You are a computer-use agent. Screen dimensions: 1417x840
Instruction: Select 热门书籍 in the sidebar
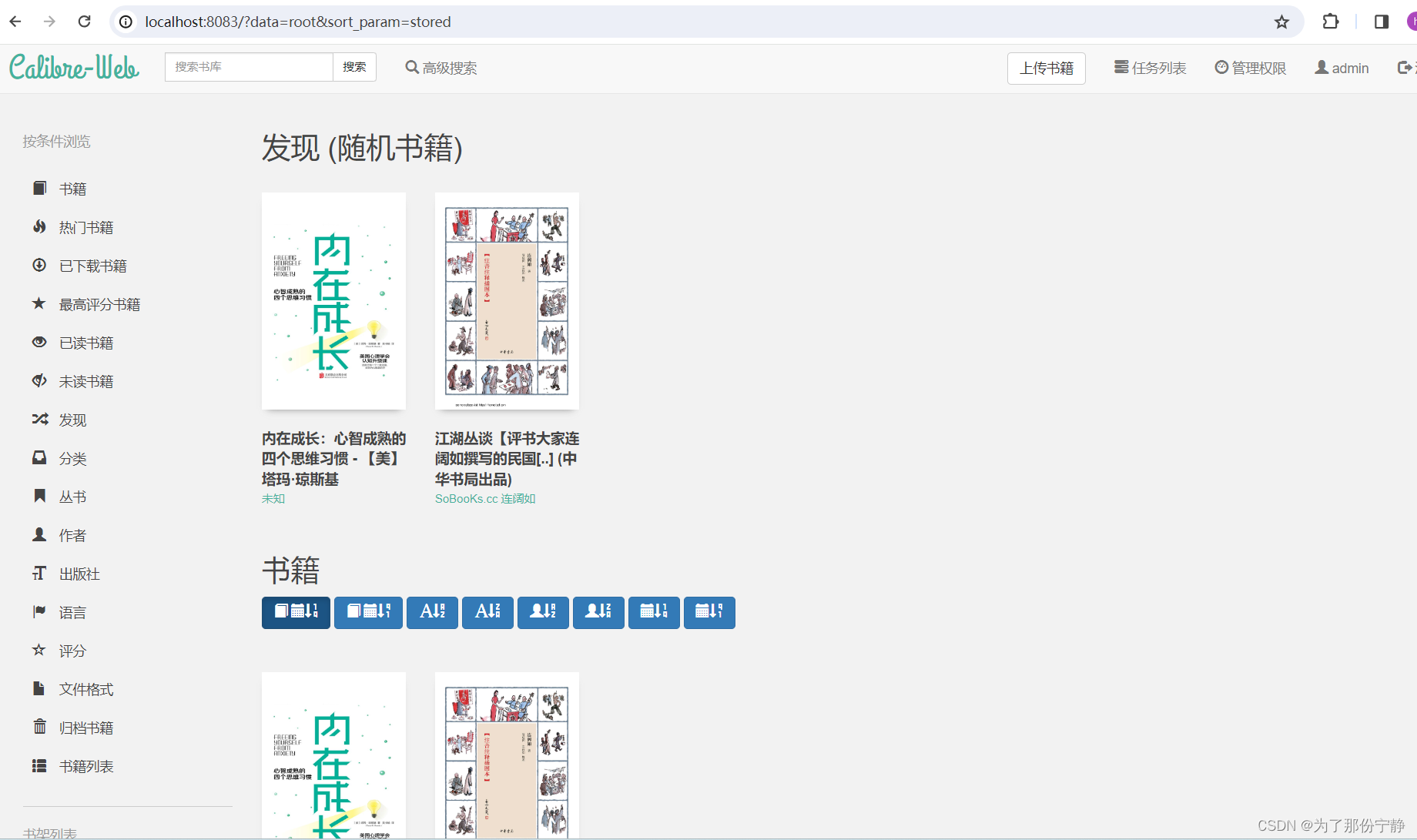86,227
